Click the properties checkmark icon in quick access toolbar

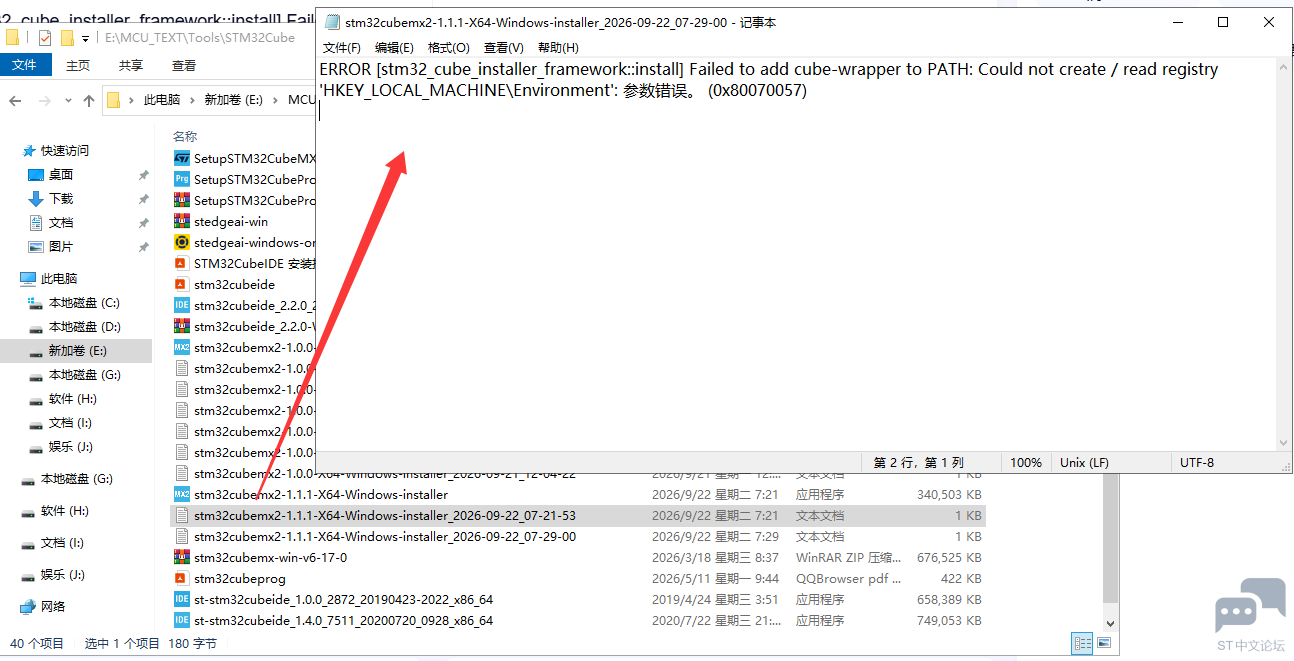tap(45, 38)
